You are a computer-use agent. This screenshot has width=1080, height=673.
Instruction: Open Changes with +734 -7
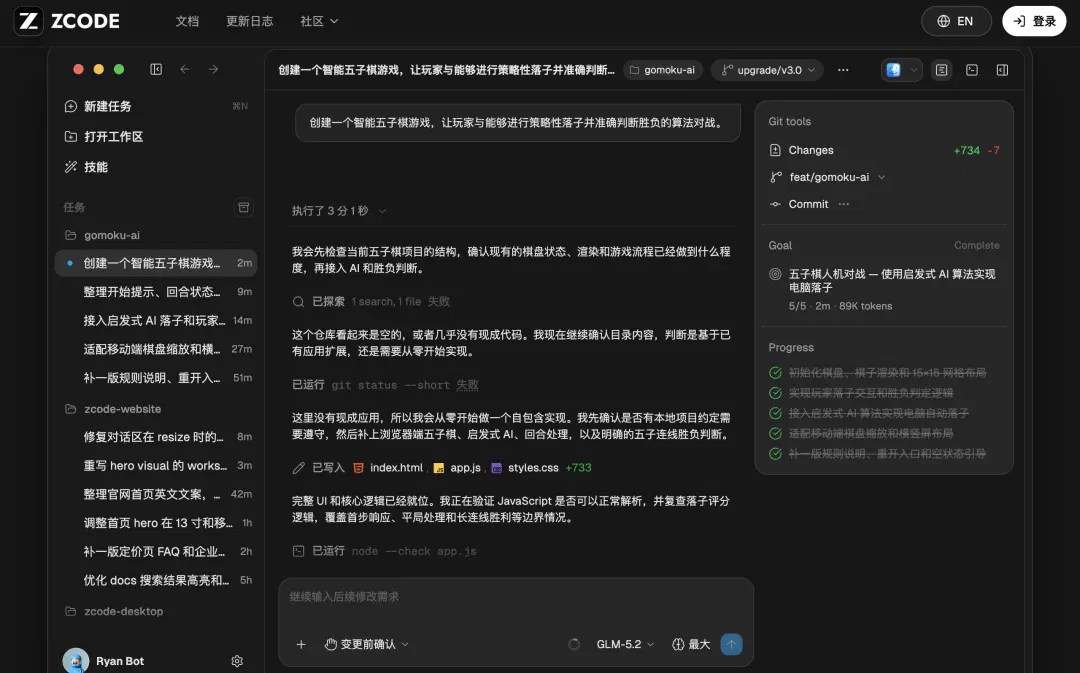point(884,150)
